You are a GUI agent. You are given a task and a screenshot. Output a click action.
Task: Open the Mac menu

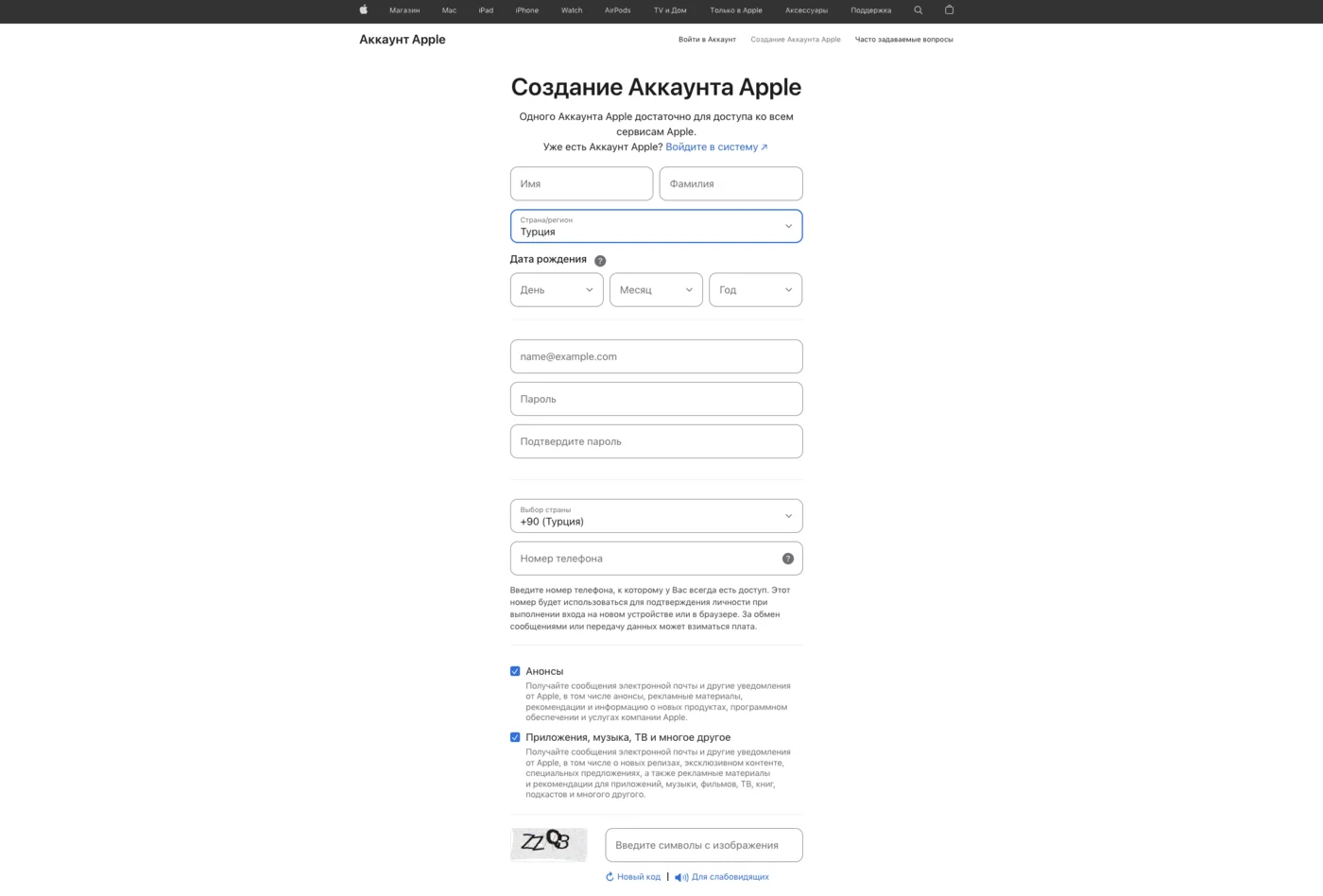(449, 10)
